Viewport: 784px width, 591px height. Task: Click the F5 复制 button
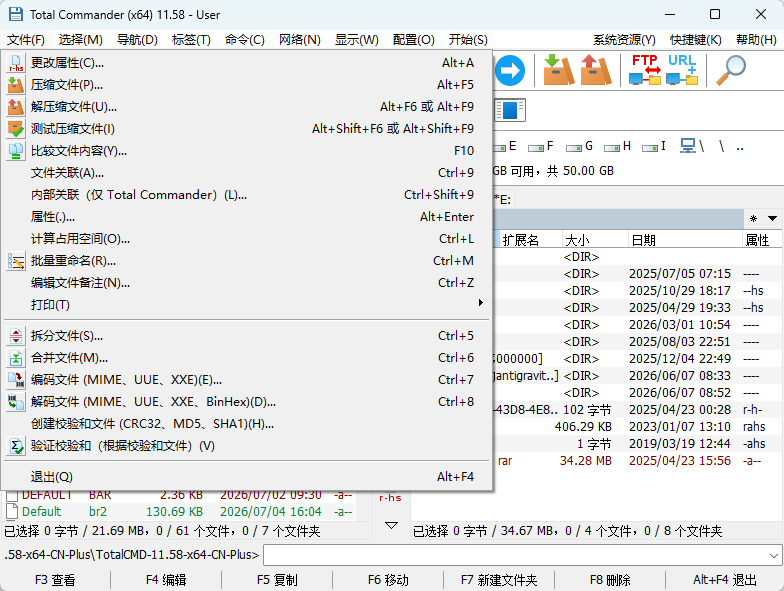(x=277, y=580)
